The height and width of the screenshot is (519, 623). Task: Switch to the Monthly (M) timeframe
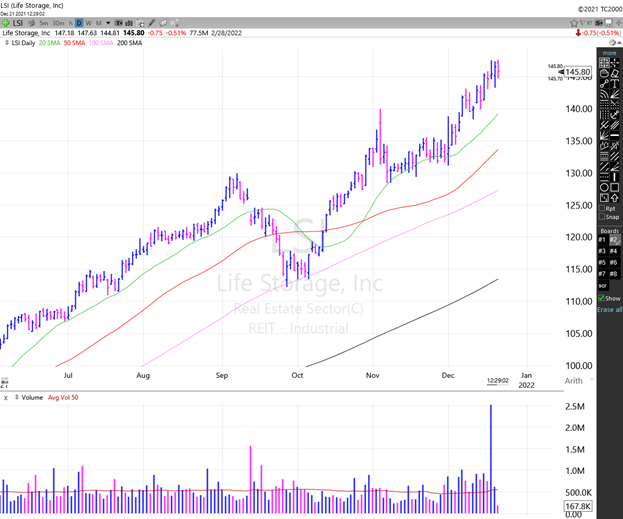tap(99, 23)
